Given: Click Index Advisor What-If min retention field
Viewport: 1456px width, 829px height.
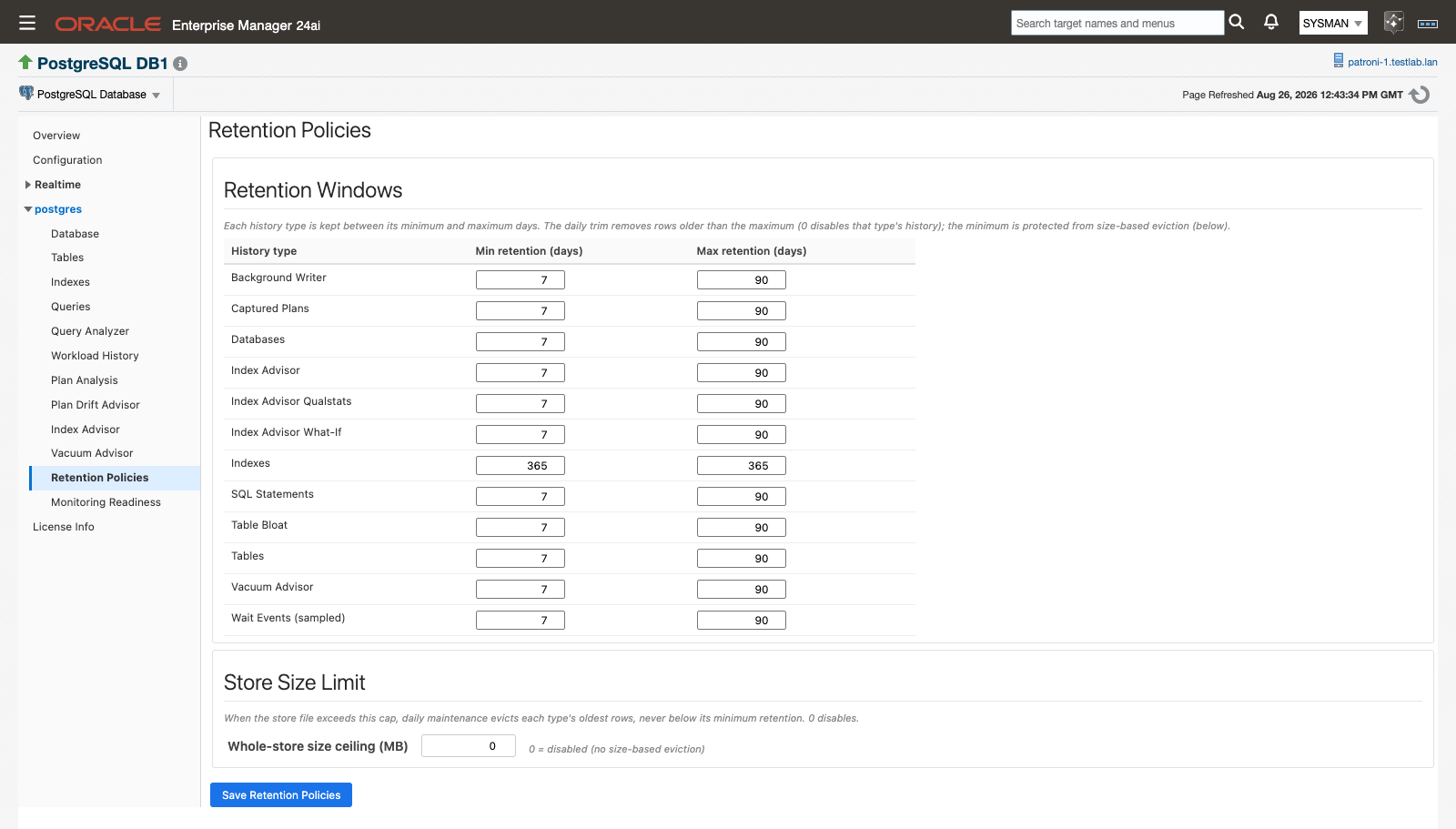Looking at the screenshot, I should 521,435.
